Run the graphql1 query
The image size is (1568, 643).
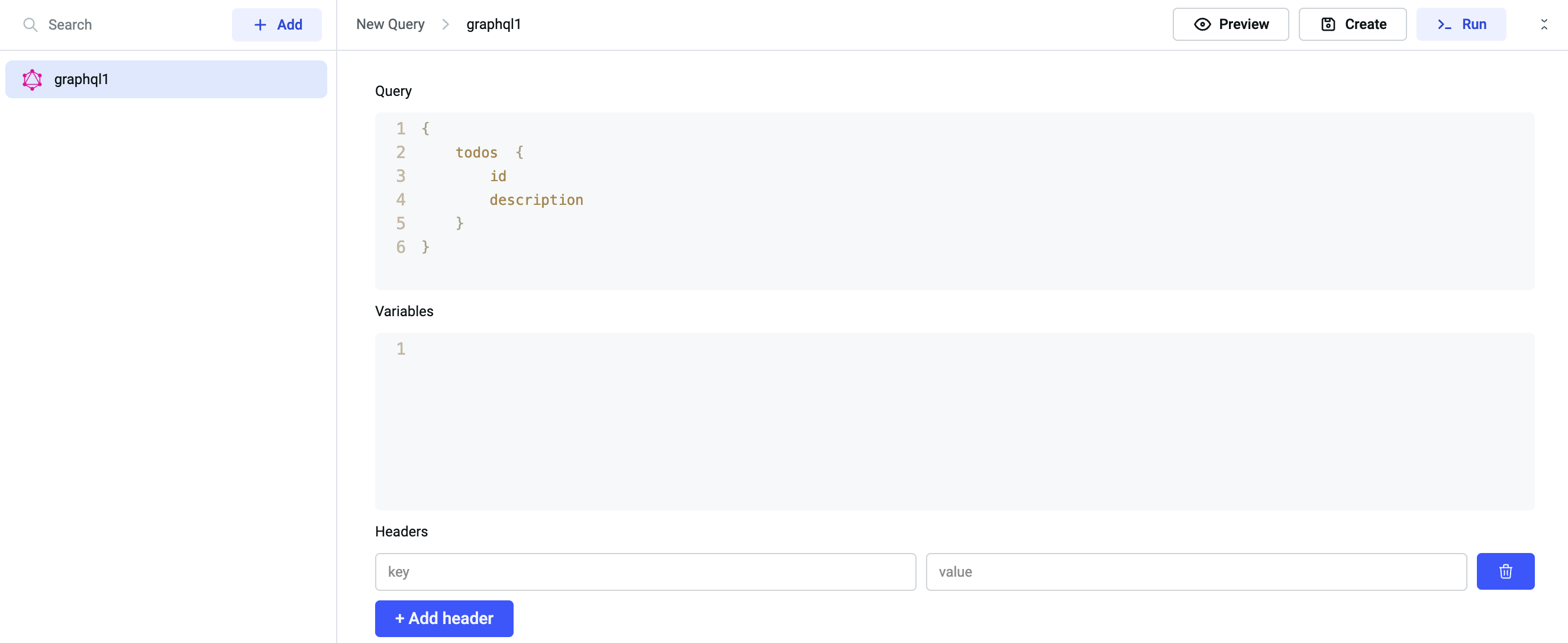pos(1461,24)
